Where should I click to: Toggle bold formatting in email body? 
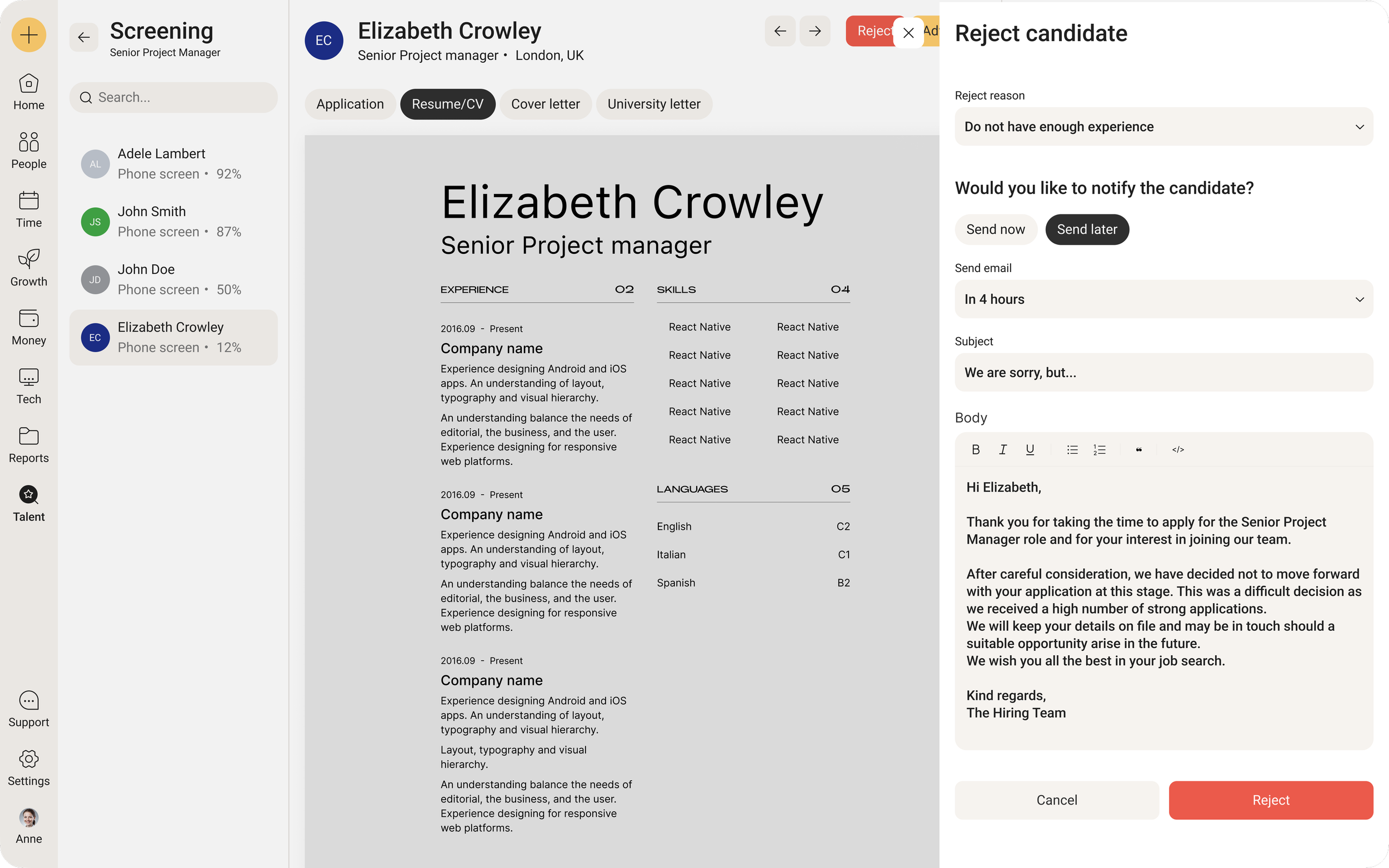pos(976,449)
